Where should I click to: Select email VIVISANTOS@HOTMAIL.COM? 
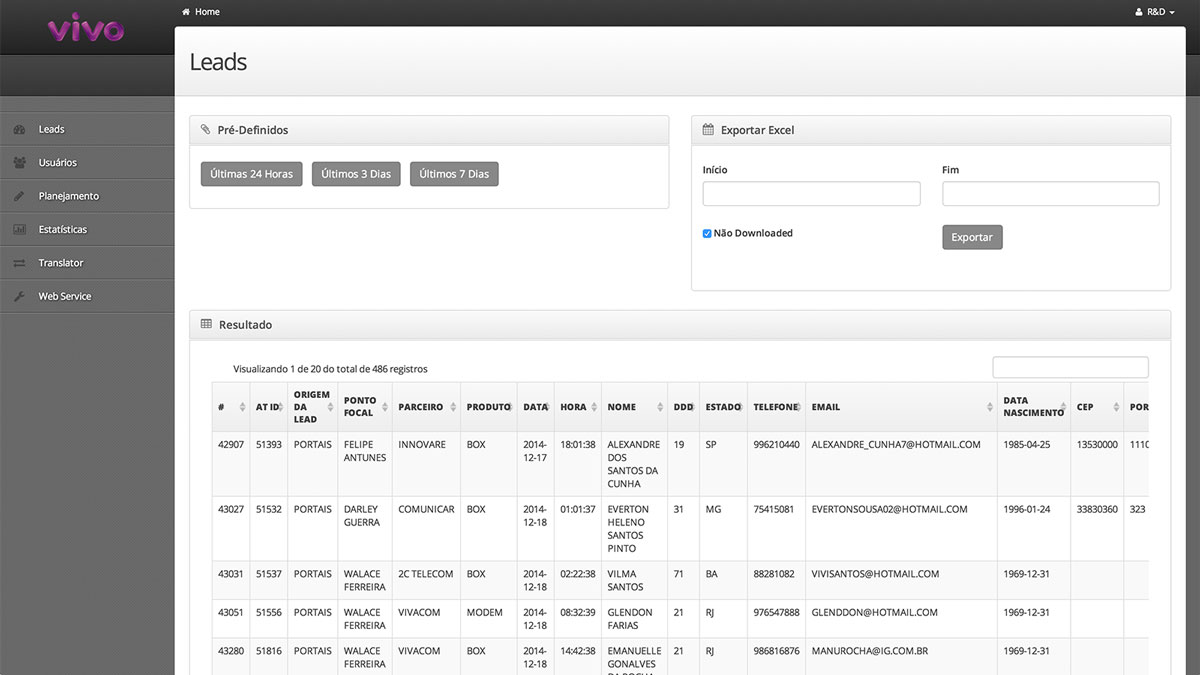click(875, 574)
